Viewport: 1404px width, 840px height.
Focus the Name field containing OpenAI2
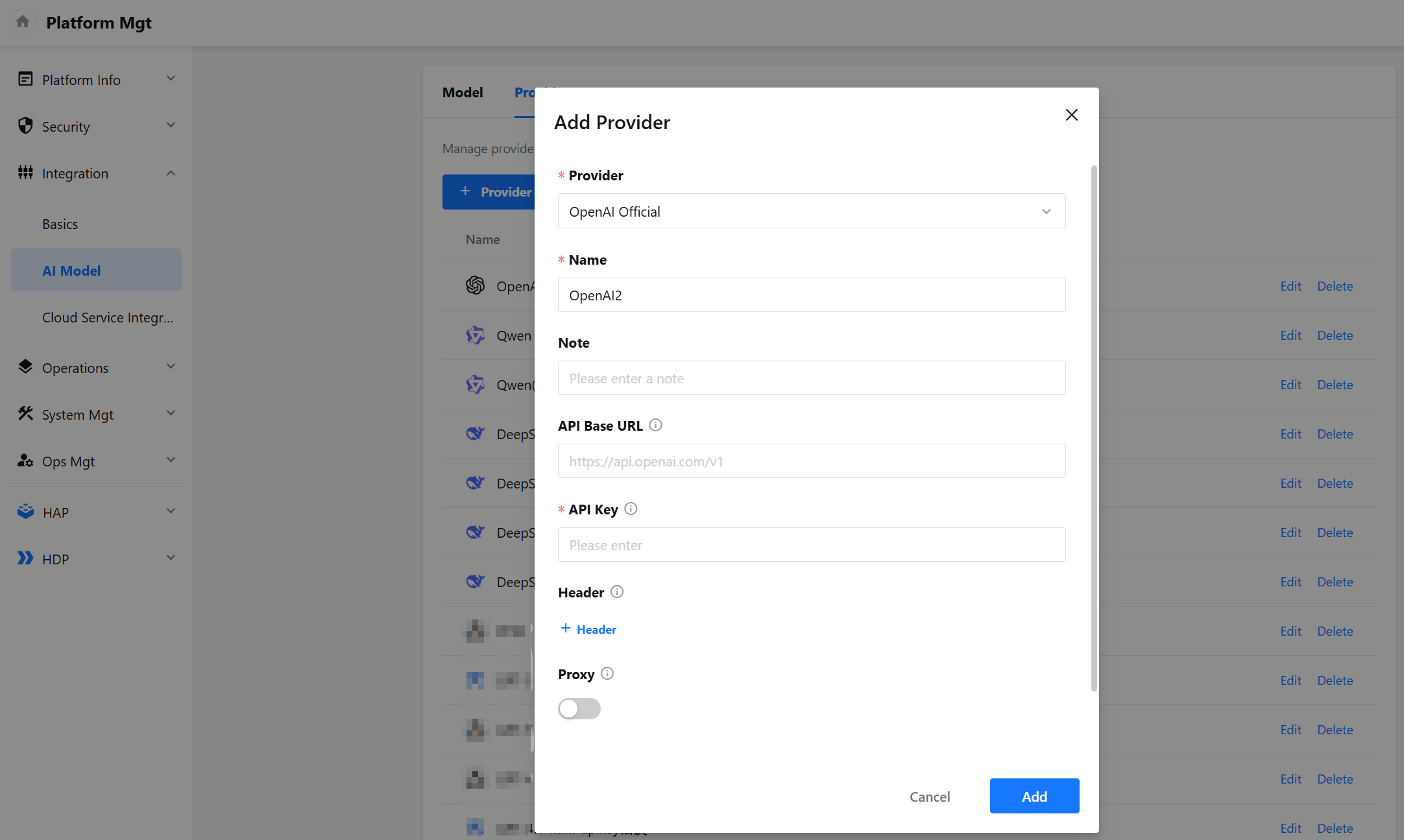[811, 294]
